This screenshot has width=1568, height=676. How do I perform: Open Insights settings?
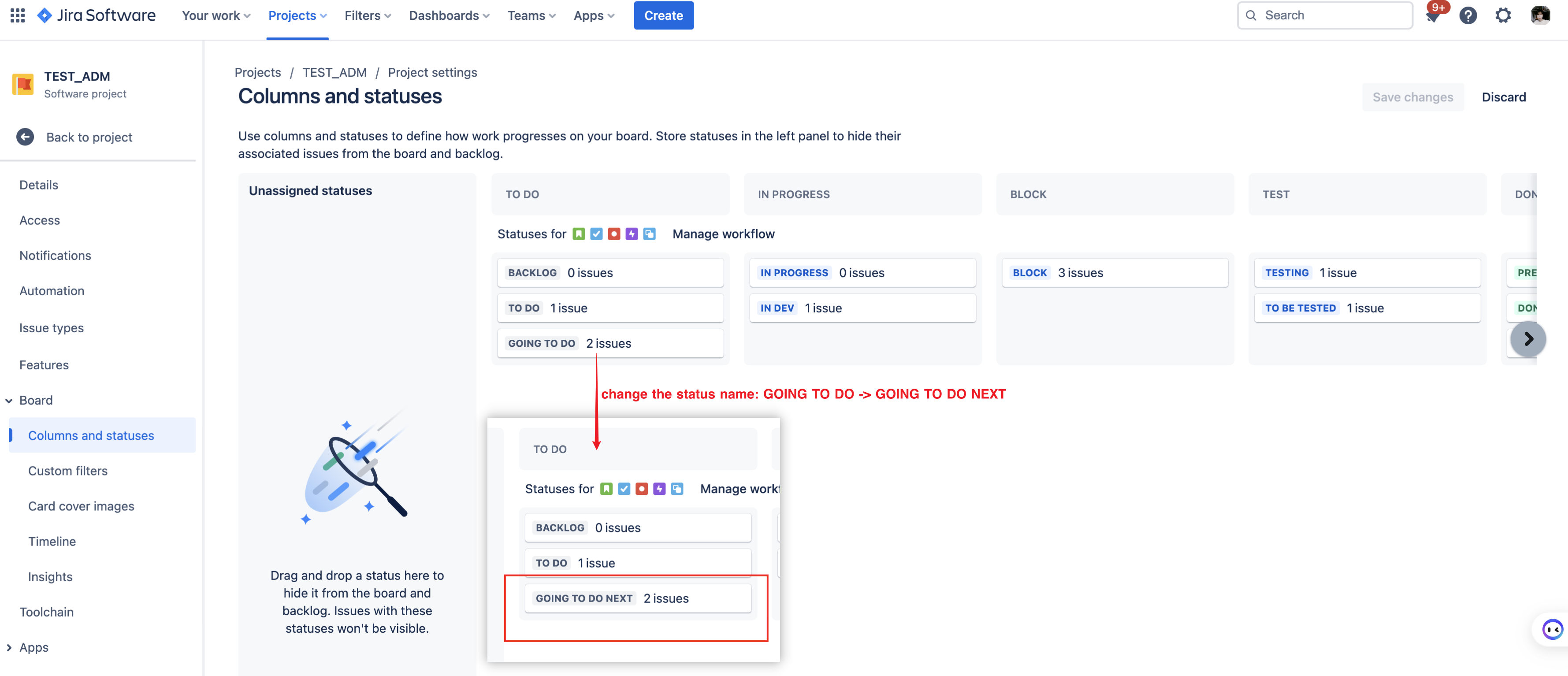pos(50,577)
